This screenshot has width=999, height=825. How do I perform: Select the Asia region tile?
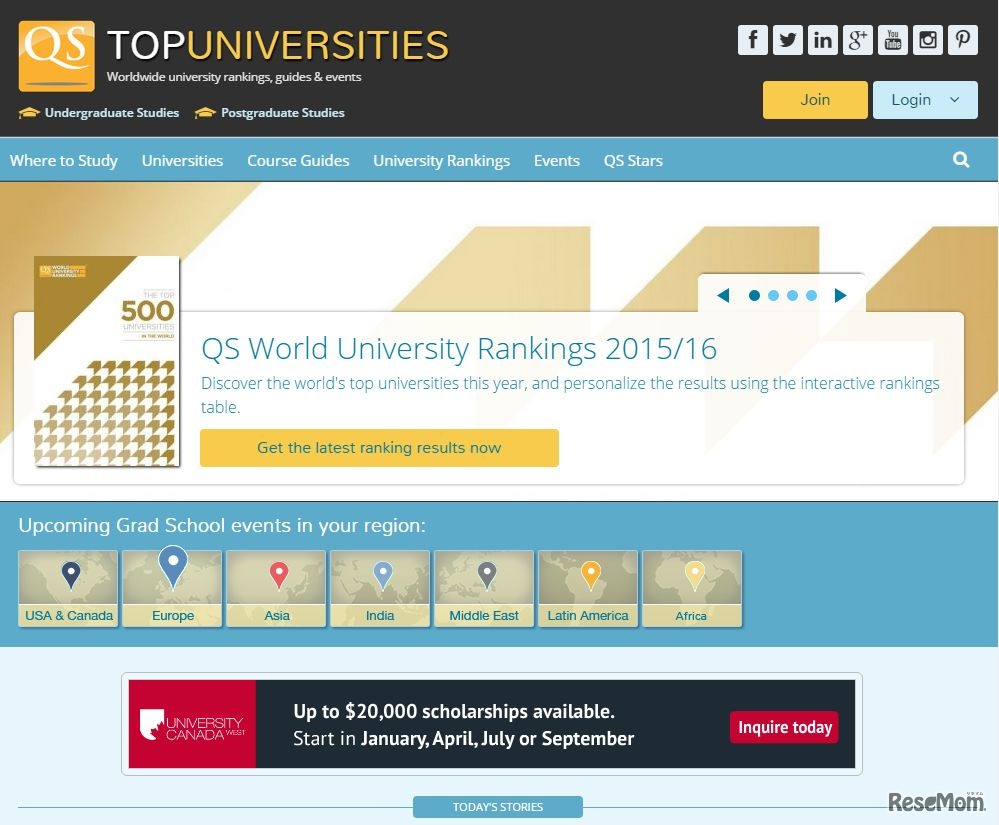[277, 588]
